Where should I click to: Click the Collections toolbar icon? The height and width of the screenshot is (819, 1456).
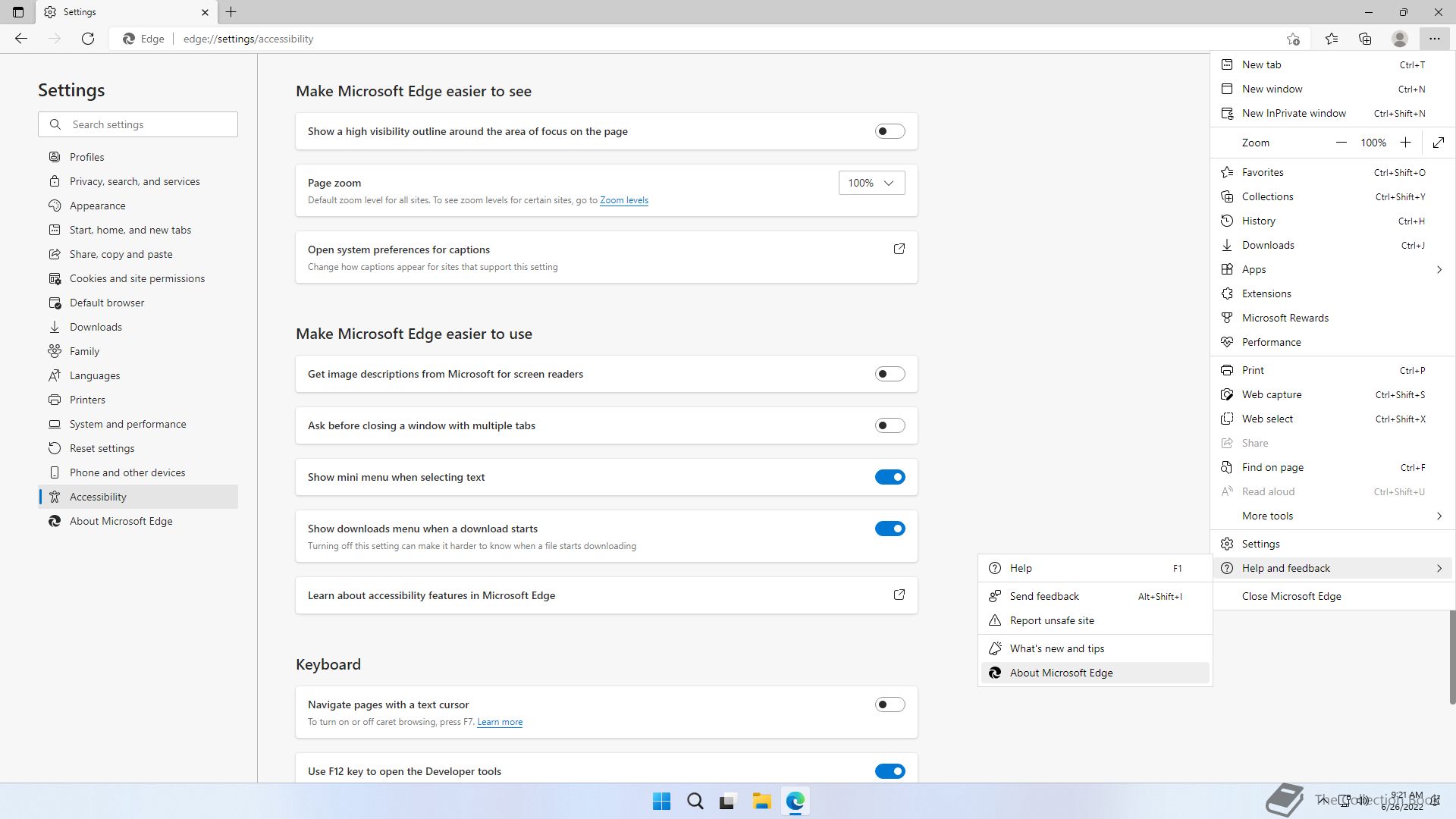click(x=1365, y=39)
